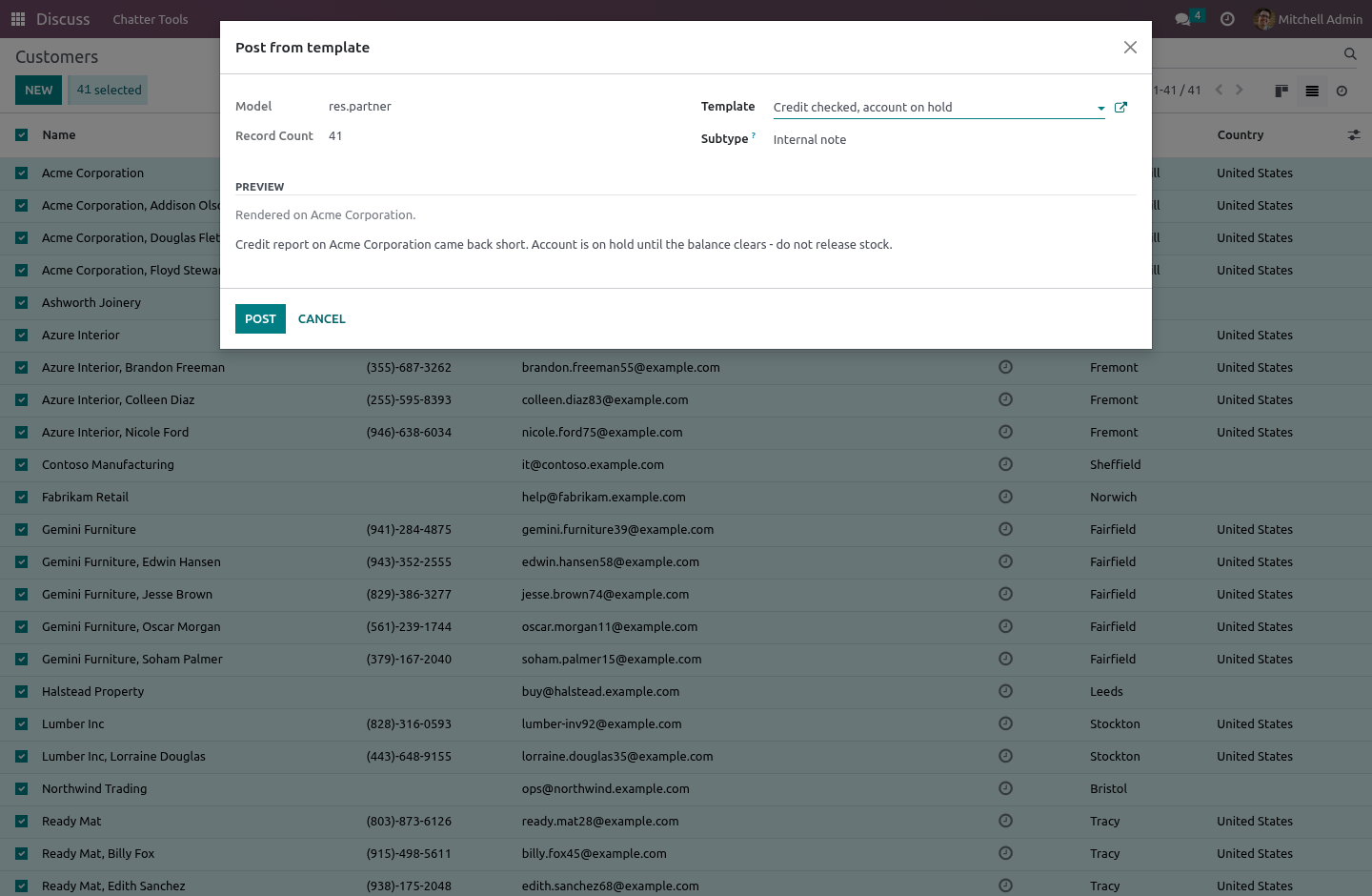Go to next page arrow

pos(1240,90)
